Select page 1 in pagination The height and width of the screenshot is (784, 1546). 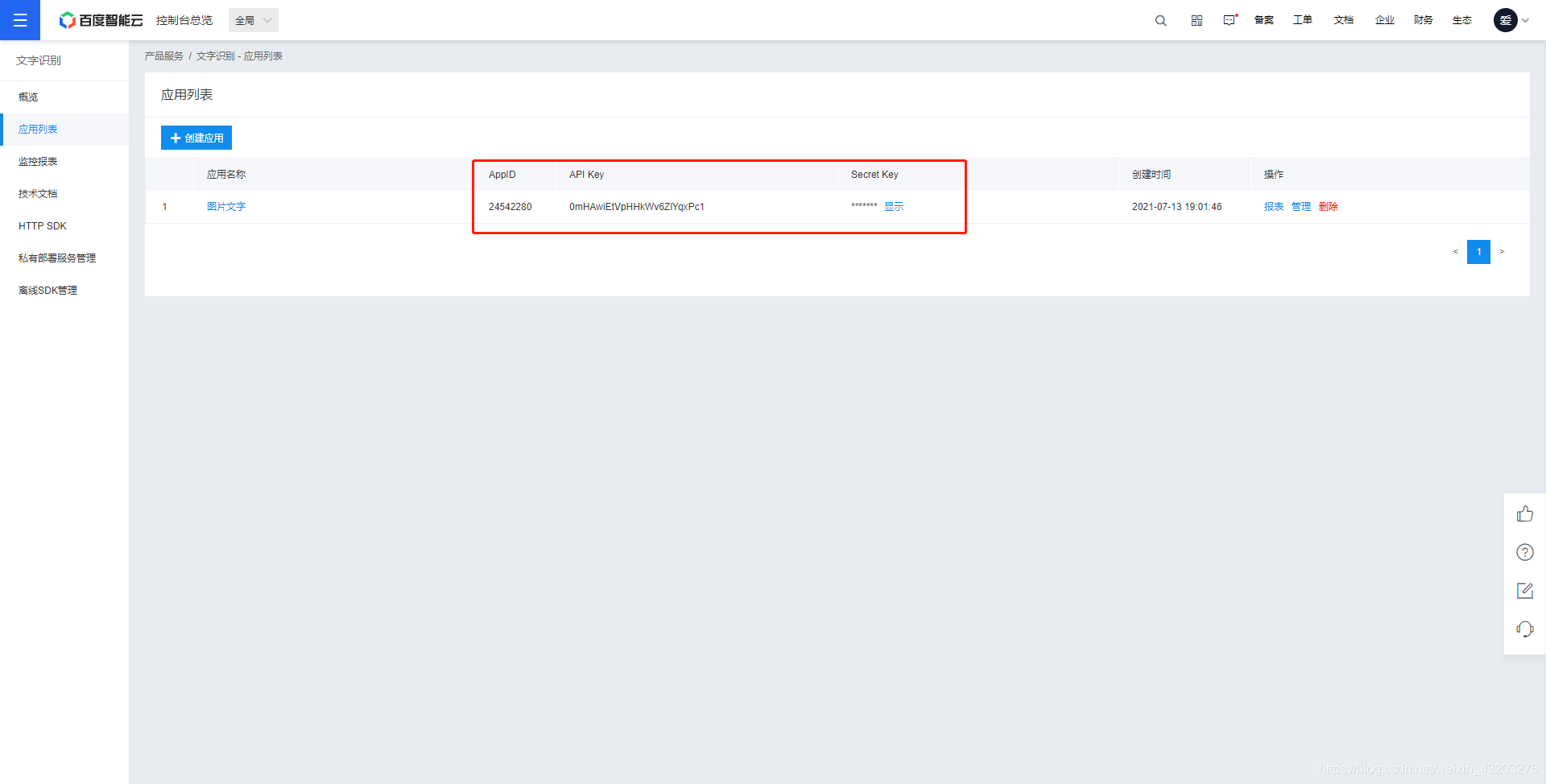pos(1478,252)
